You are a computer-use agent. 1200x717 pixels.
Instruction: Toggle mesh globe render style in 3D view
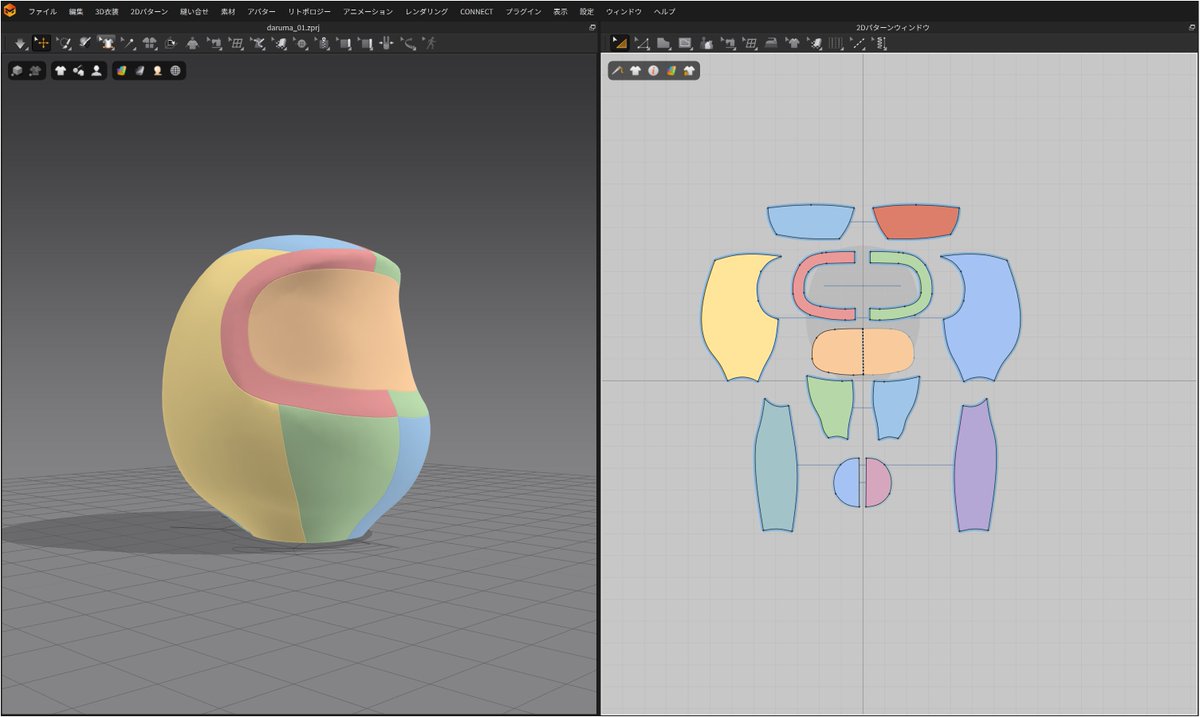[x=175, y=71]
